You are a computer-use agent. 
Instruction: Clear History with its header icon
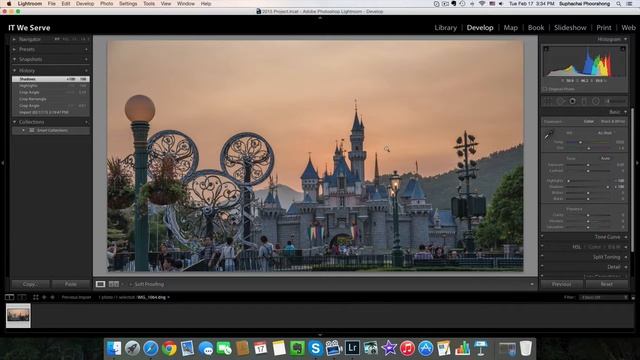point(86,71)
